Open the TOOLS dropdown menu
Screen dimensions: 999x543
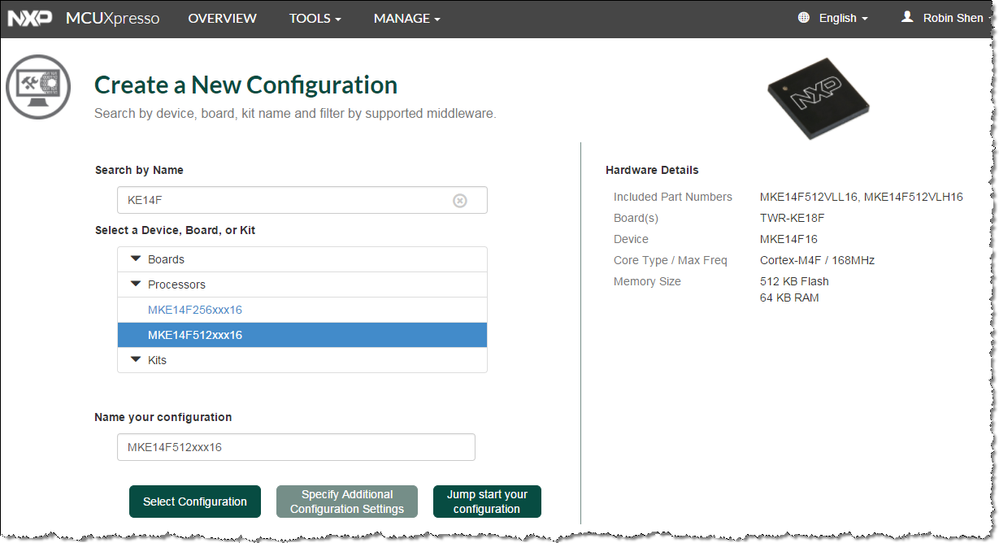[x=315, y=18]
